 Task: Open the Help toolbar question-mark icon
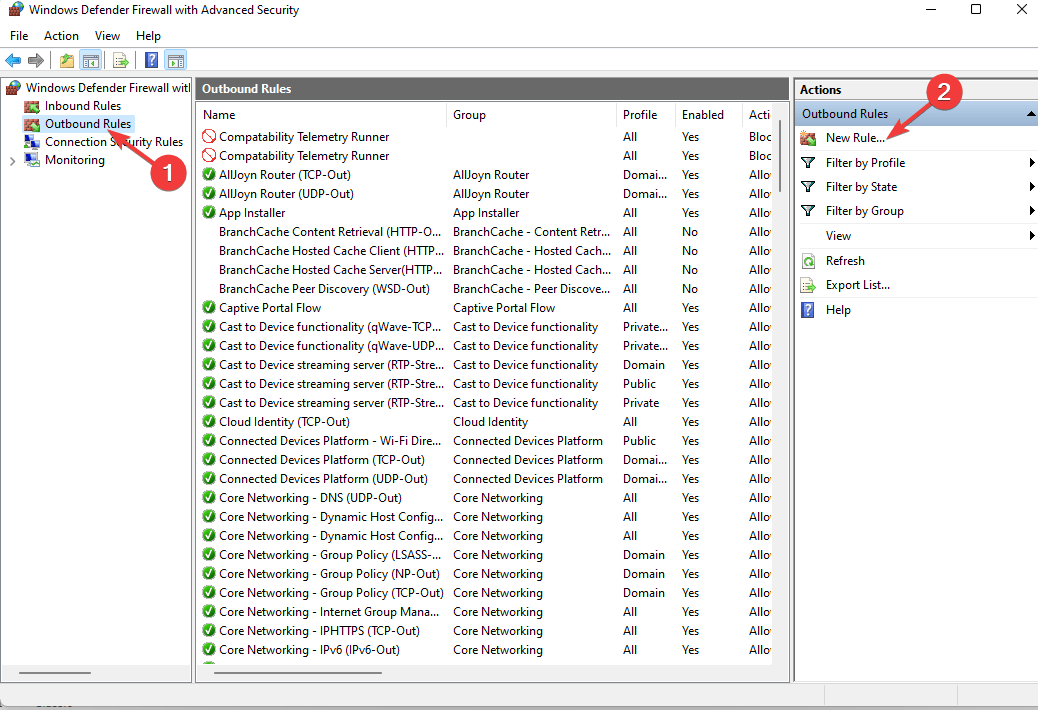tap(152, 60)
